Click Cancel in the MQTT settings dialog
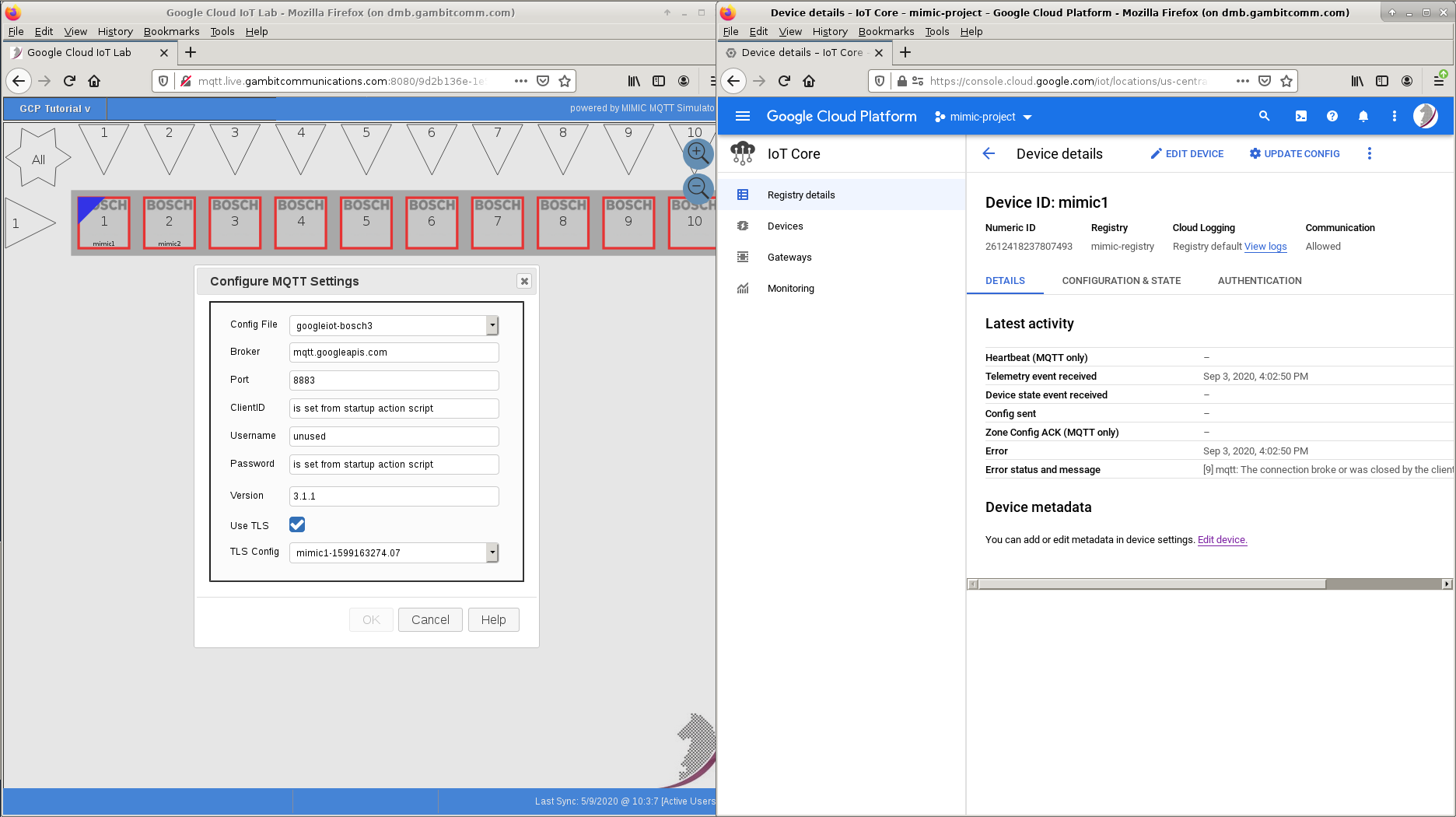 pyautogui.click(x=430, y=619)
